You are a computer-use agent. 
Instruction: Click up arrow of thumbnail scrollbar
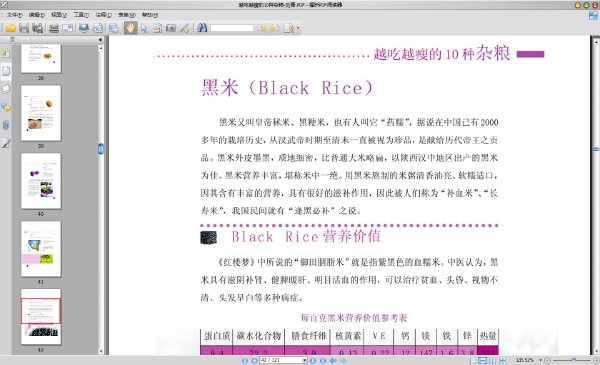point(101,48)
